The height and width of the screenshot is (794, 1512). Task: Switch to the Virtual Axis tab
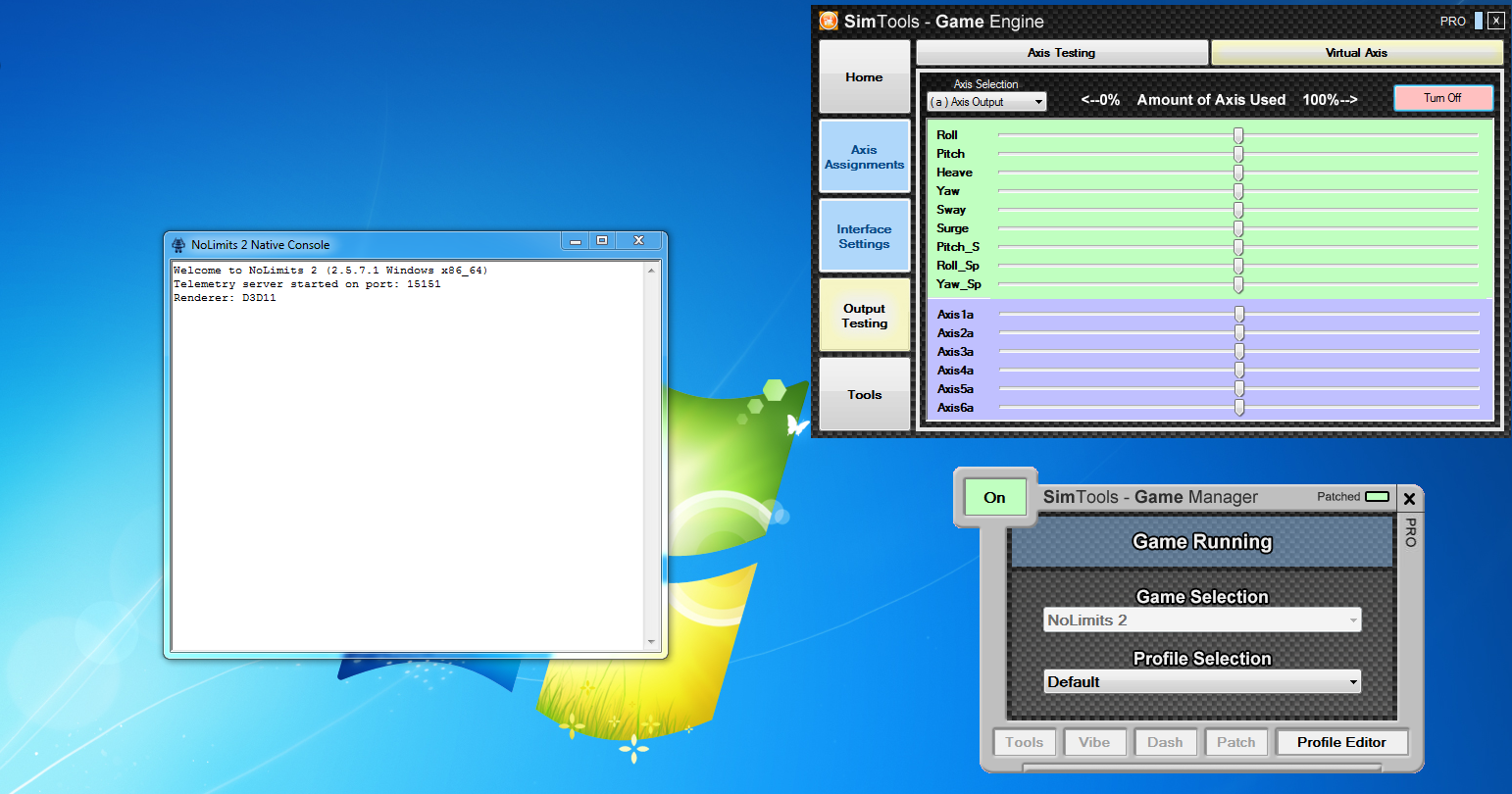click(x=1356, y=53)
